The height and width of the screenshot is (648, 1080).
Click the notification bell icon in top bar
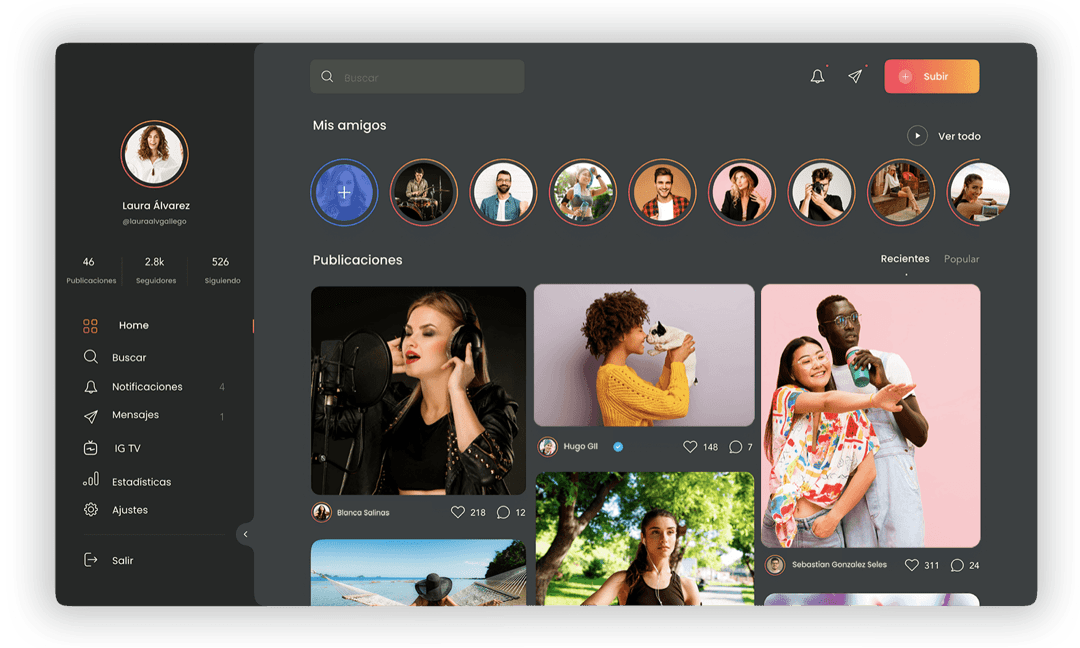[x=817, y=77]
